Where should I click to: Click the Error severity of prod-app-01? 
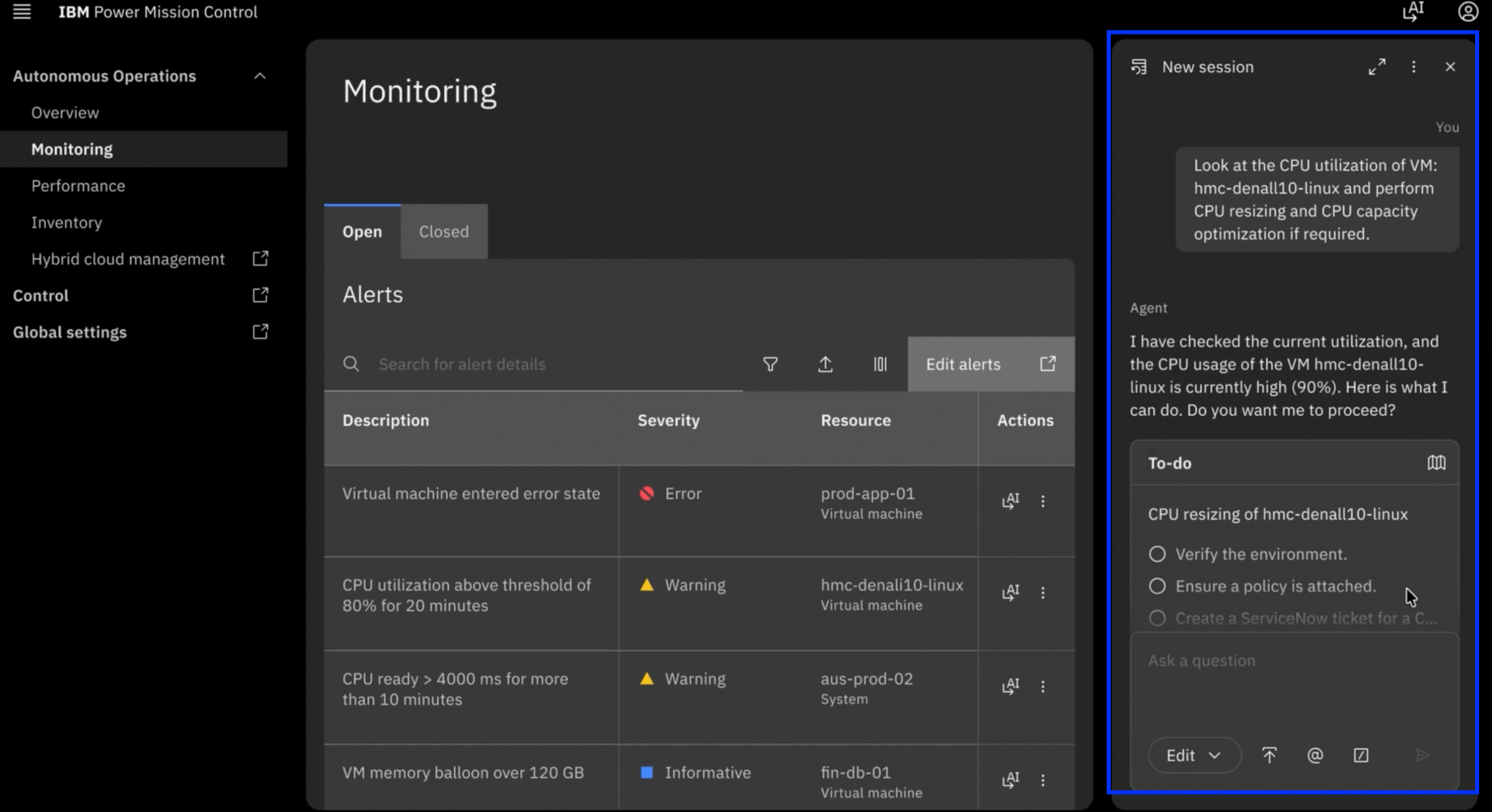670,493
